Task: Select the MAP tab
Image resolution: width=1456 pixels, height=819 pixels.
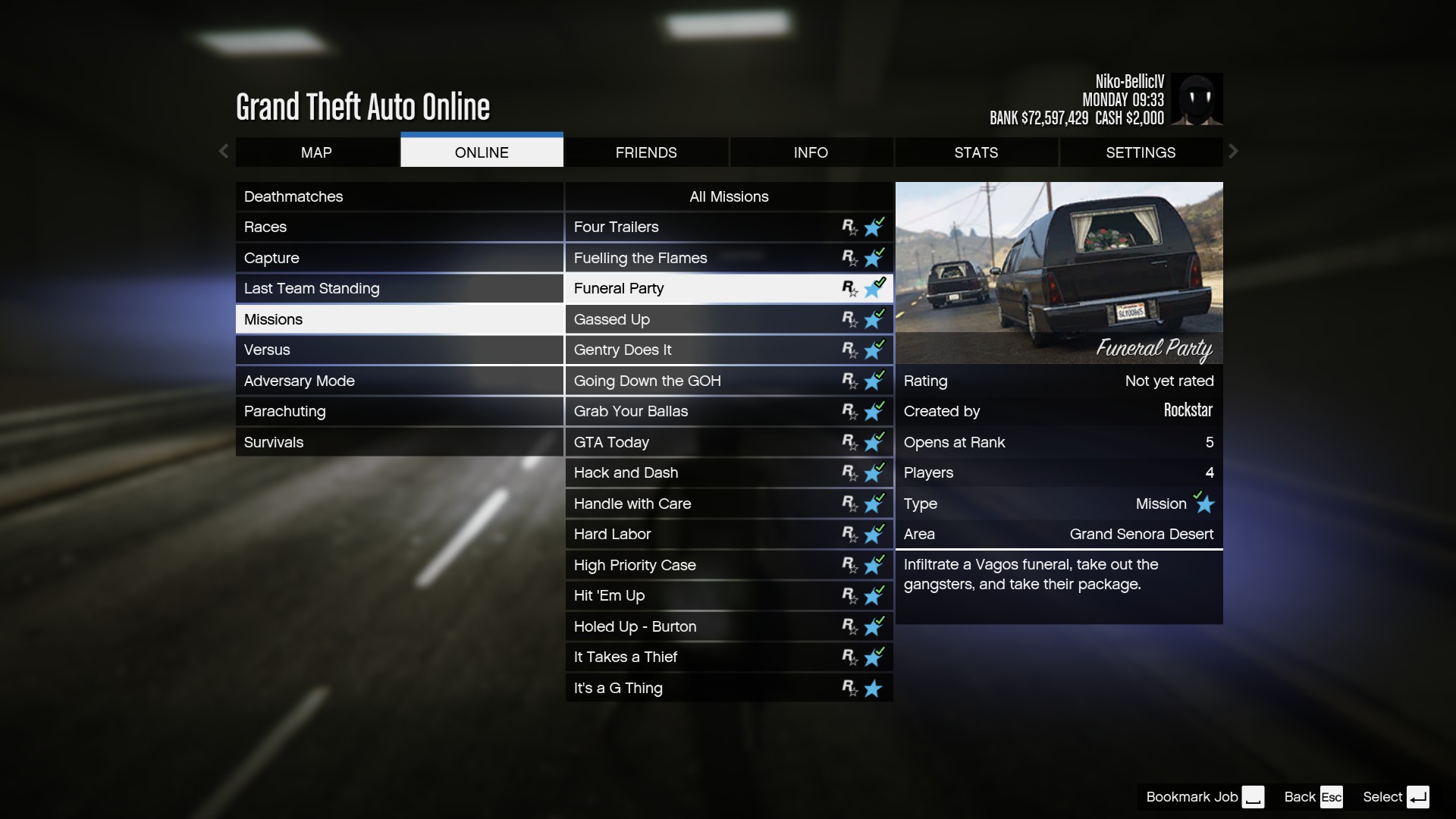Action: (x=316, y=152)
